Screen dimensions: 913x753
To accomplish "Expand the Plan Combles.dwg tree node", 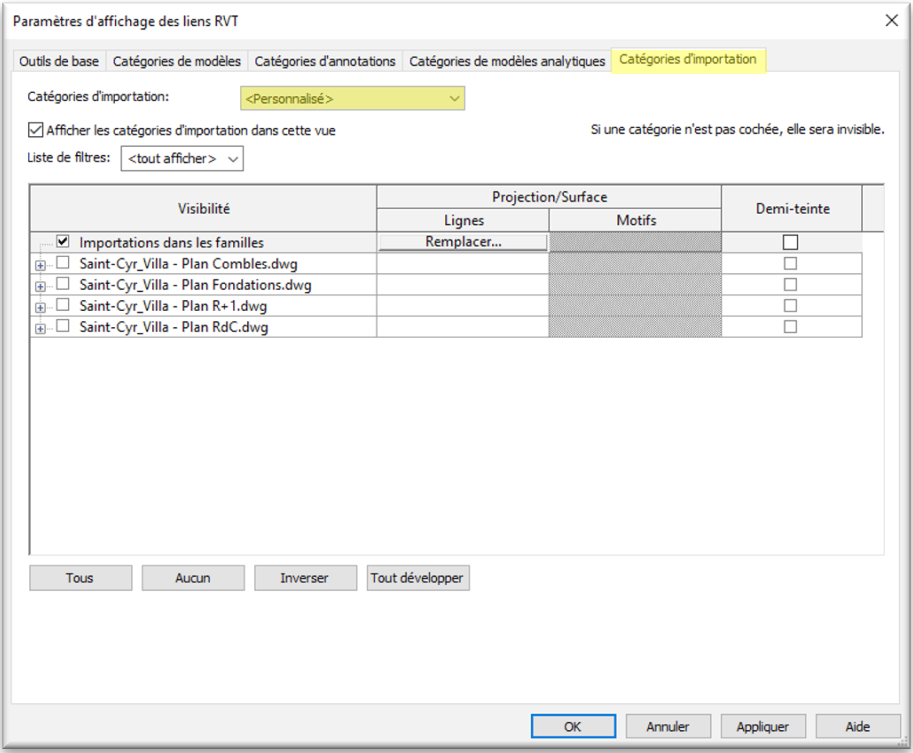I will 40,265.
